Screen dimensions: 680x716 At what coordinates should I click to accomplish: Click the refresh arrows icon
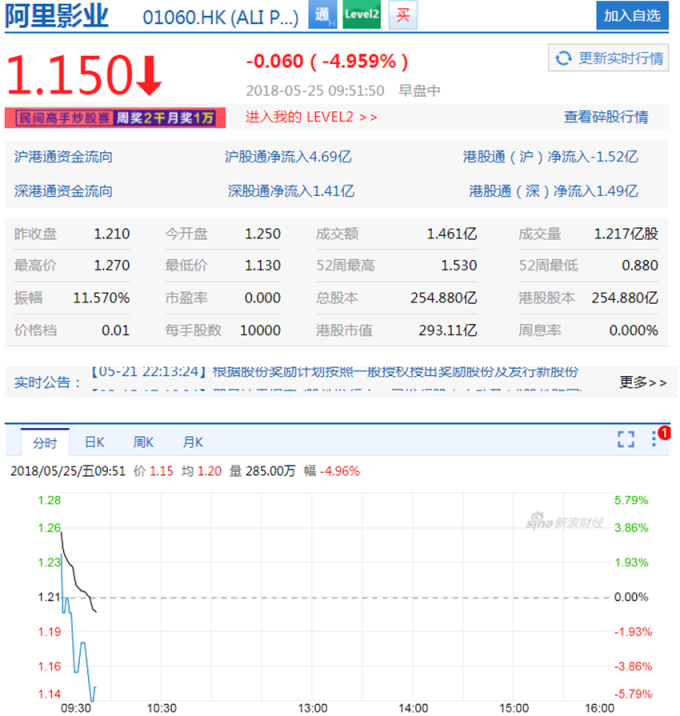(563, 58)
